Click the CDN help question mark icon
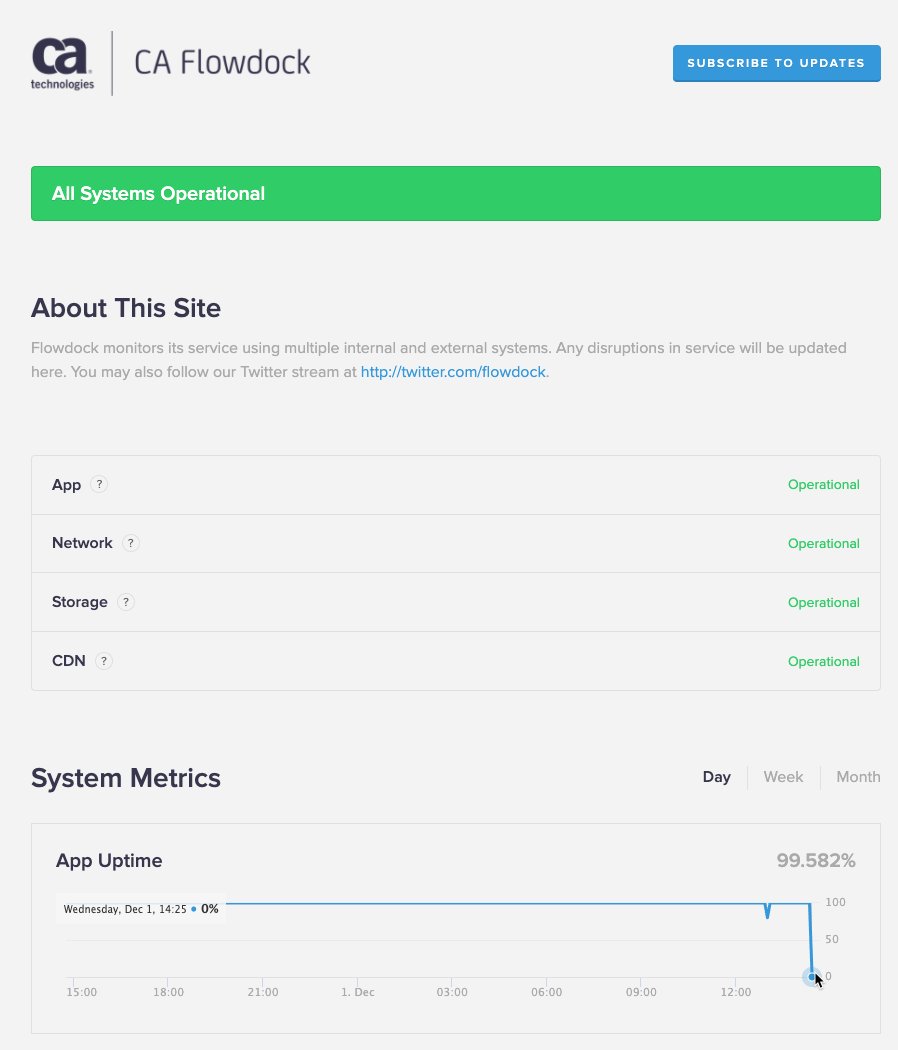 104,661
